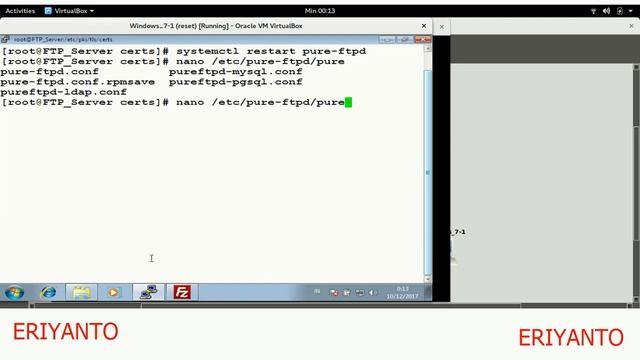640x360 pixels.
Task: Open Windows Explorer folder in taskbar
Action: coord(81,292)
